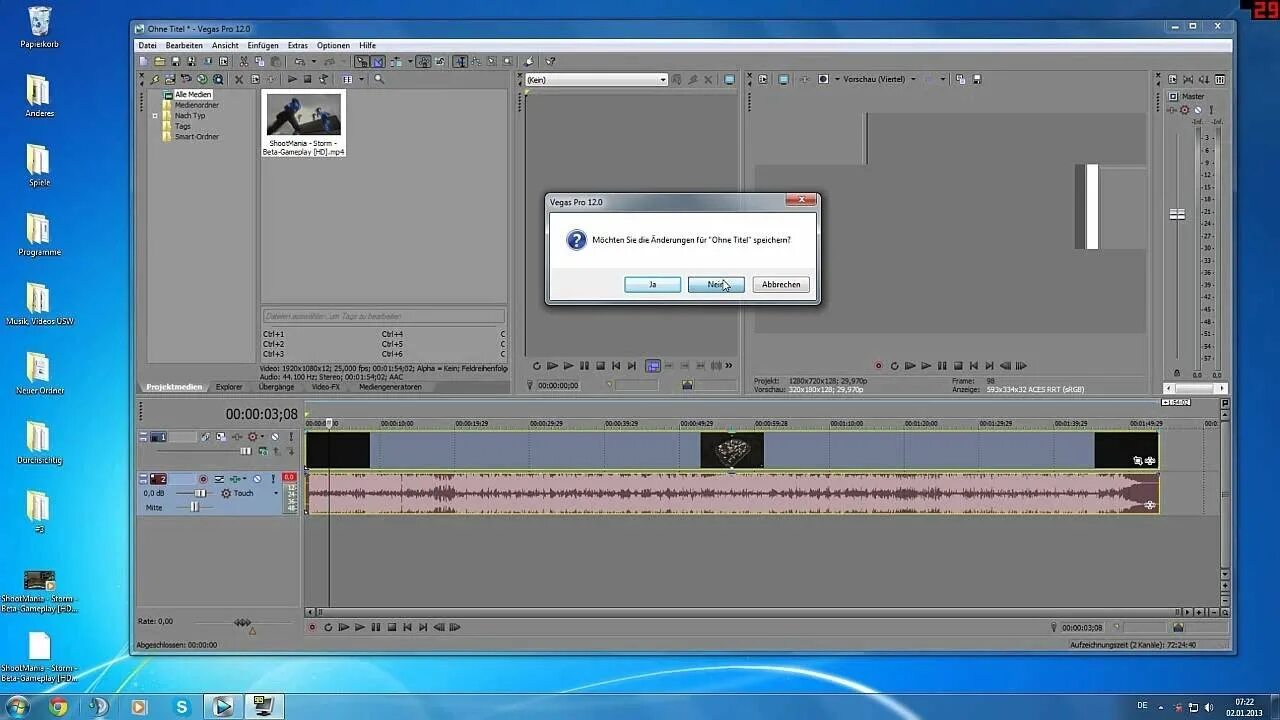The width and height of the screenshot is (1280, 720).
Task: Click the Windows Start button
Action: 18,707
